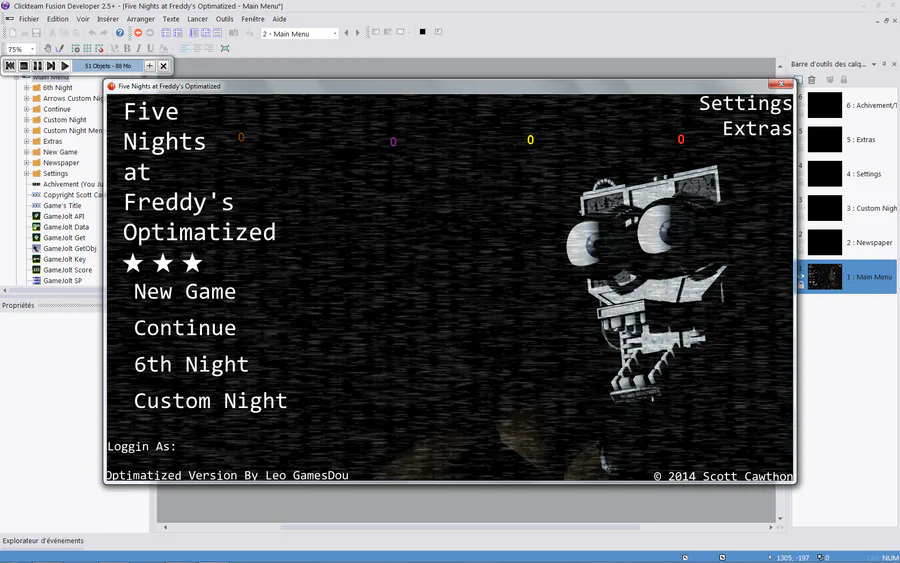
Task: Click the Redo arrow icon
Action: pos(104,33)
